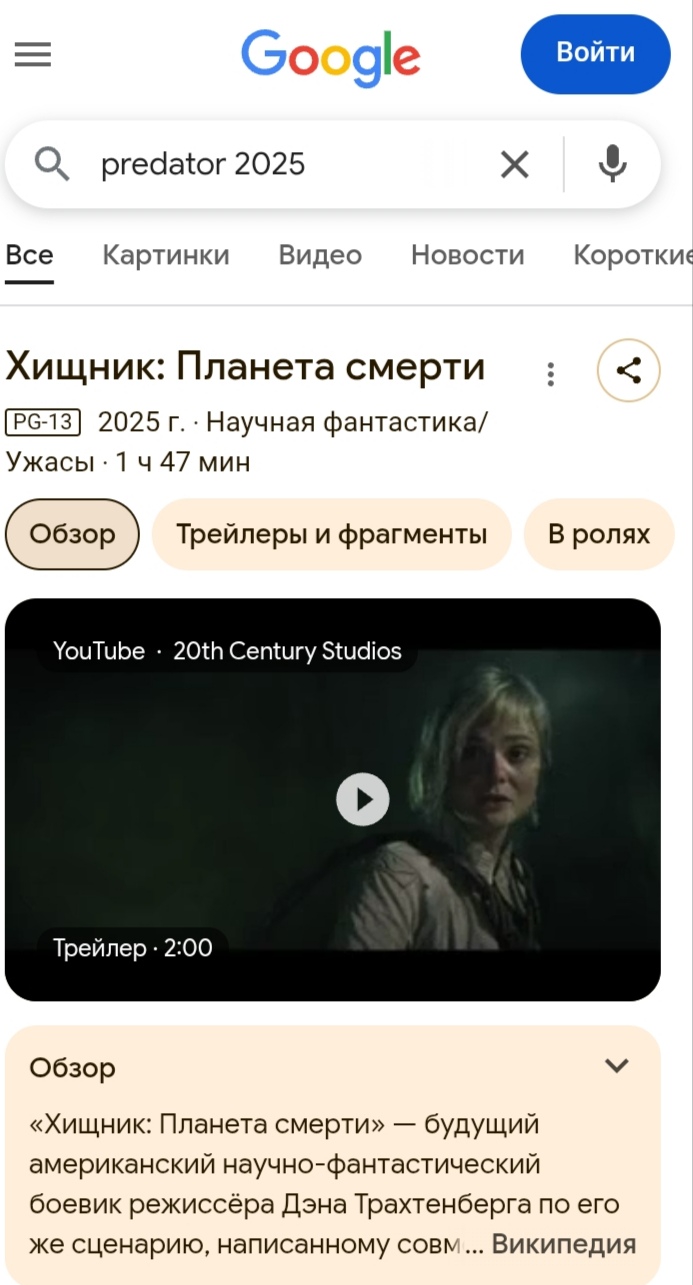
Task: Open the Новости tab
Action: point(467,256)
